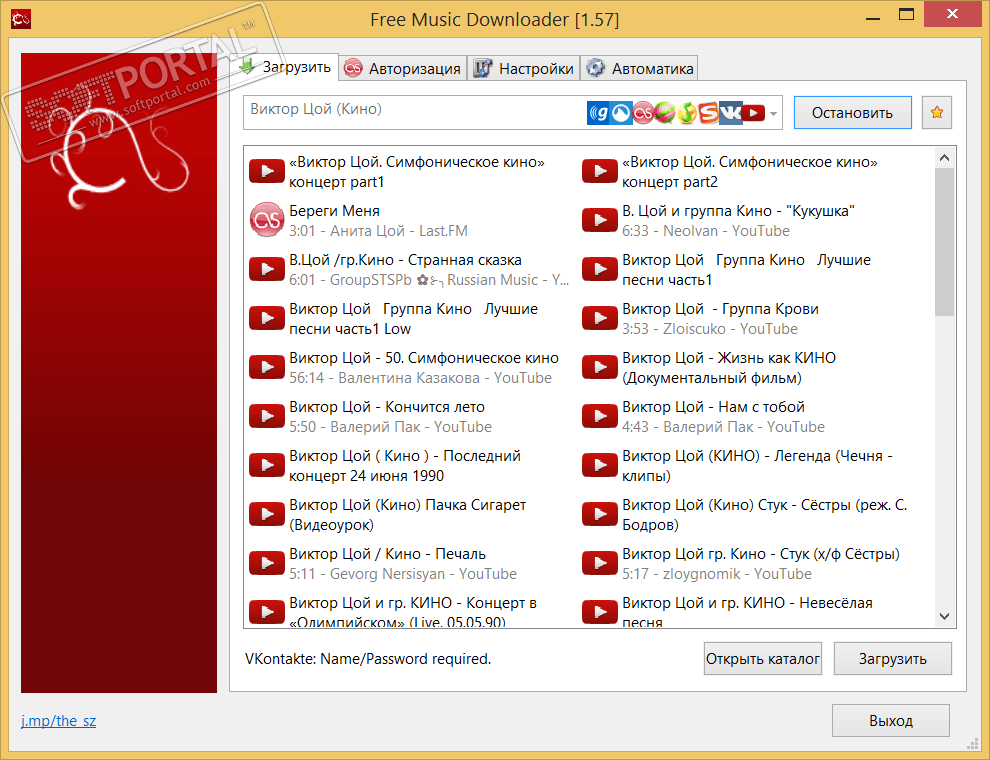Click the blue 'g' sound-wave source icon
Screen dimensions: 990x760
[598, 113]
